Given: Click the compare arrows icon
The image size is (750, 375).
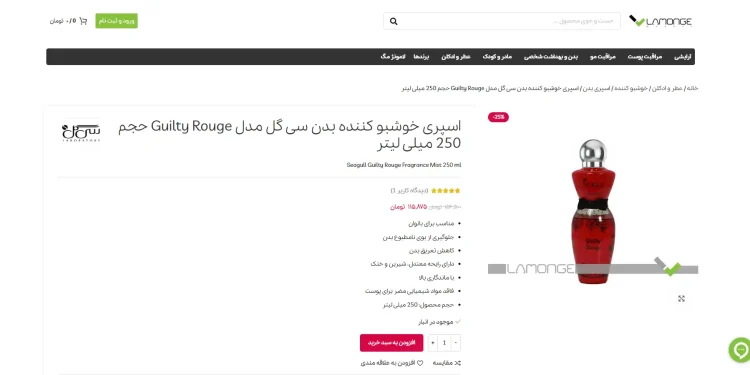Looking at the screenshot, I should pos(458,363).
